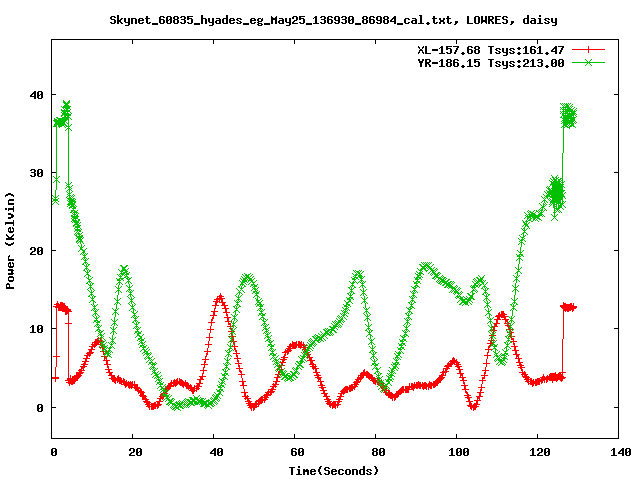The width and height of the screenshot is (640, 480).
Task: Click the green curve peak near 92 seconds
Action: coord(426,266)
